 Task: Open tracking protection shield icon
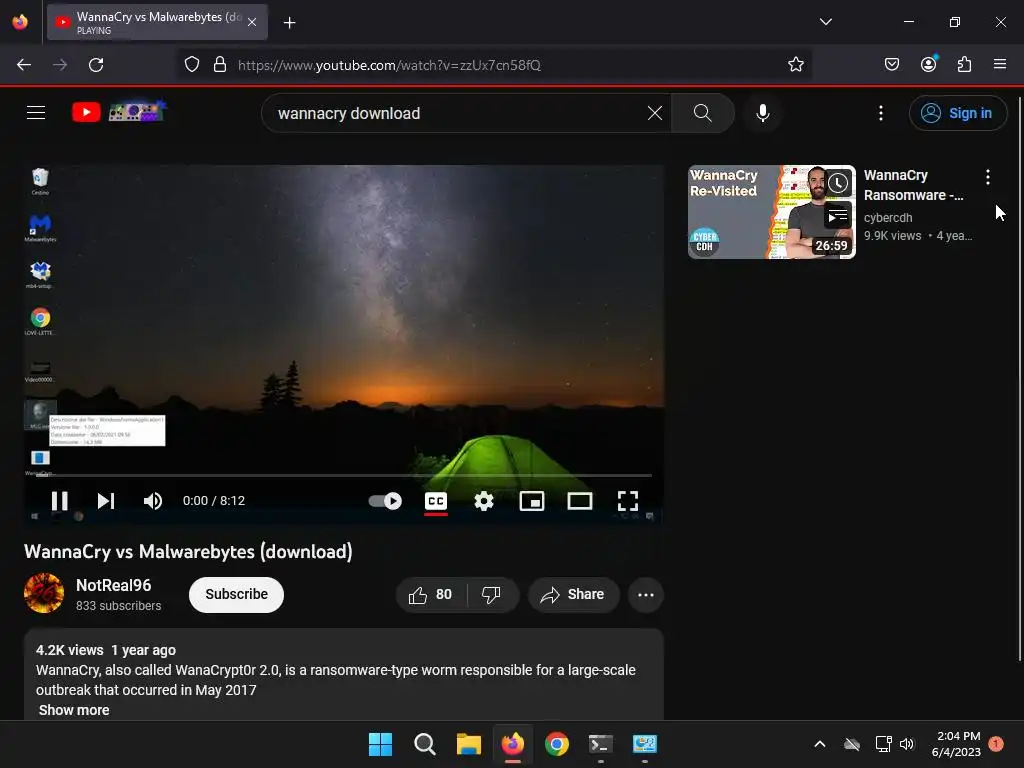[x=191, y=65]
